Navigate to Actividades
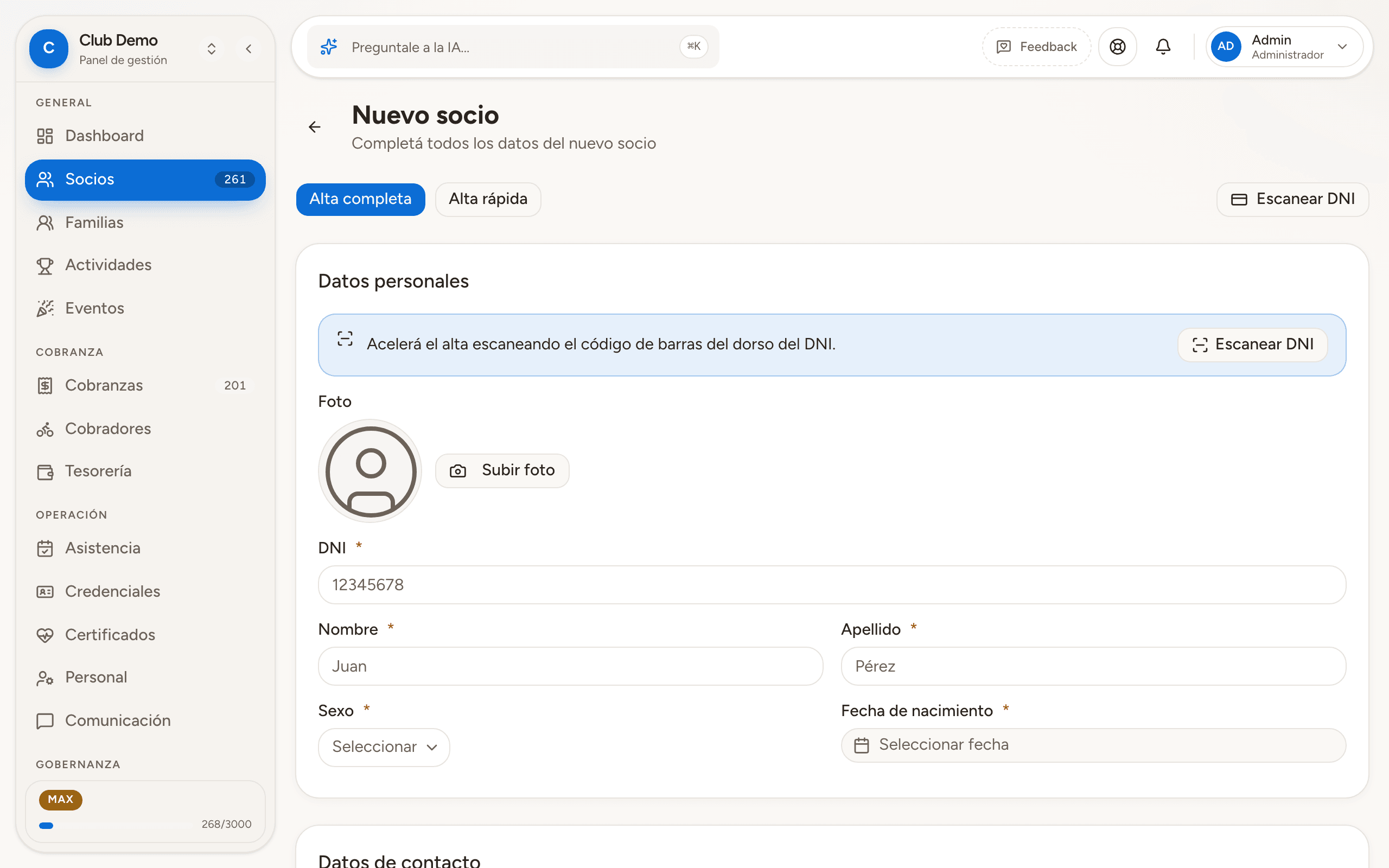Image resolution: width=1389 pixels, height=868 pixels. 145,265
